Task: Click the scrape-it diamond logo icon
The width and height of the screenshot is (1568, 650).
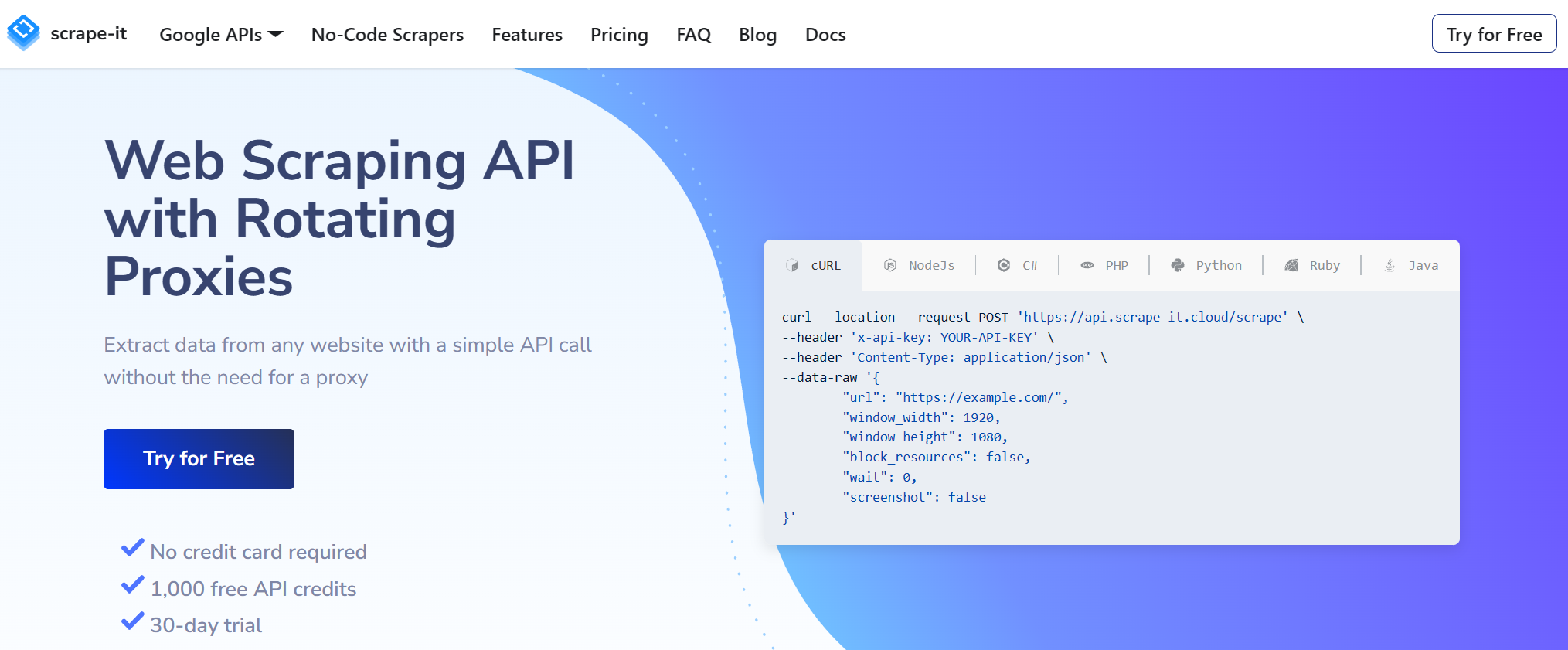Action: [23, 33]
